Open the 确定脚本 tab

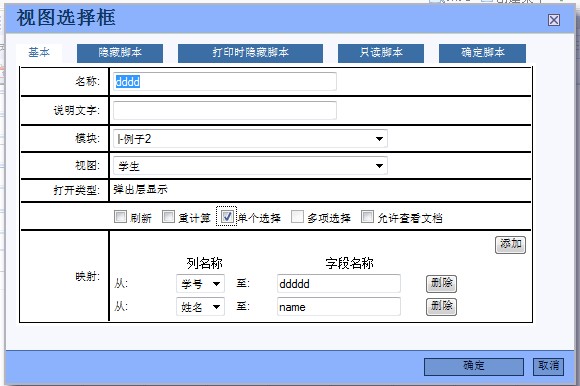(x=482, y=53)
